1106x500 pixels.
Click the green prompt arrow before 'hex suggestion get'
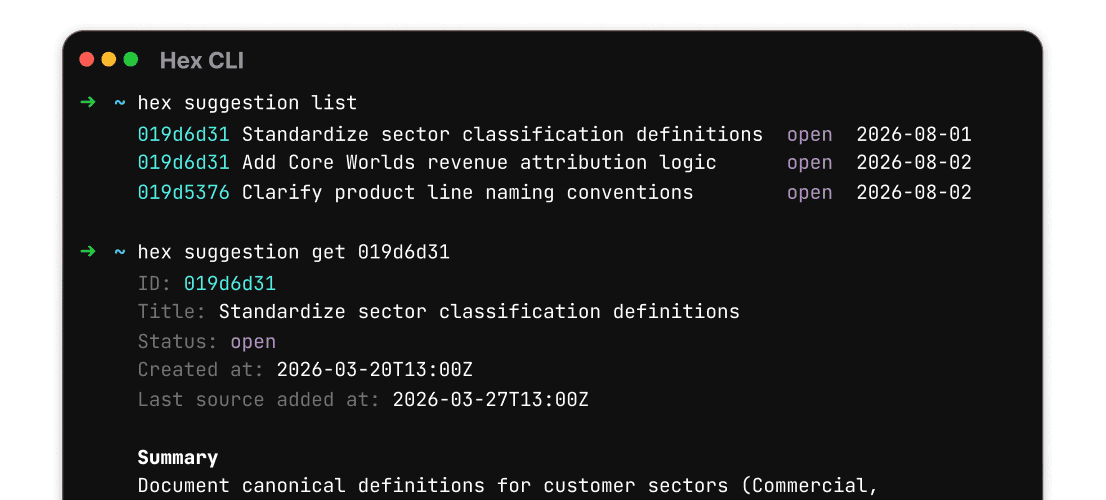[87, 251]
